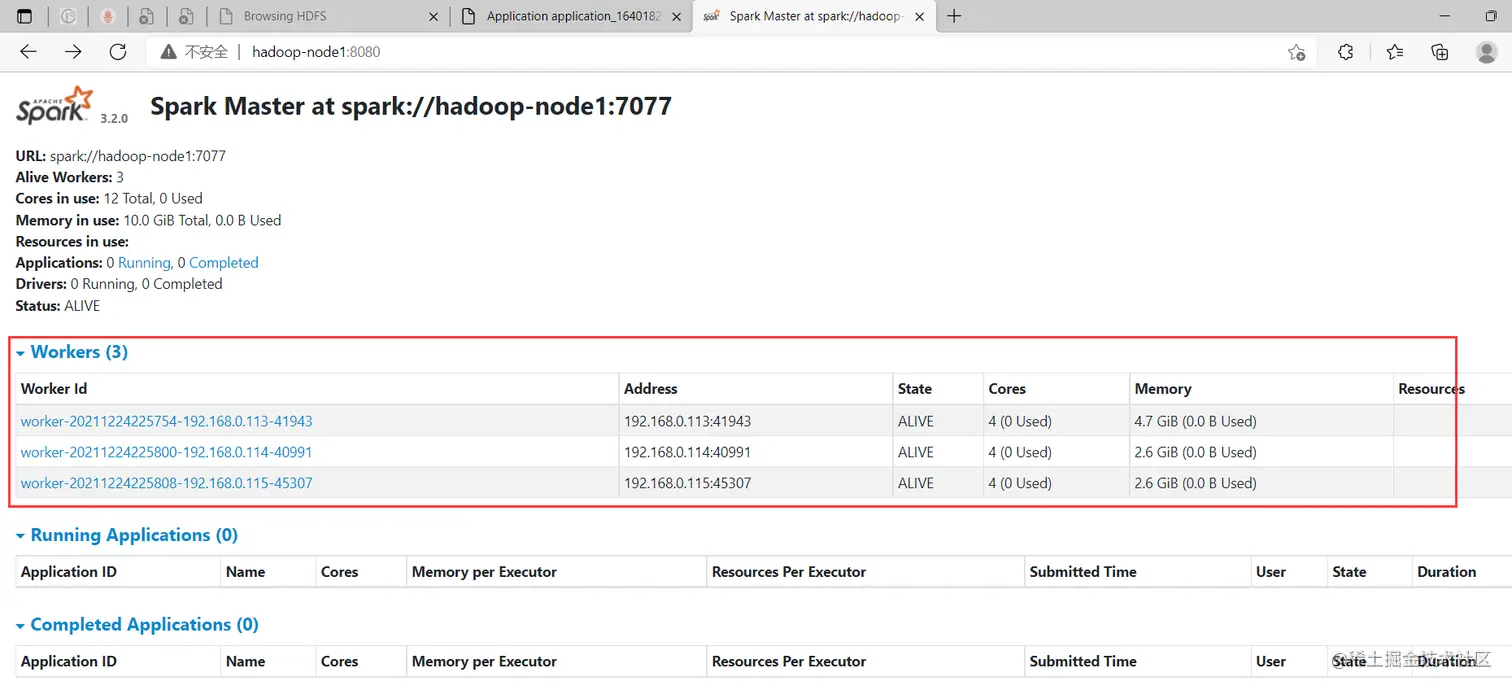Select the pinned tab with red microphone icon

107,16
